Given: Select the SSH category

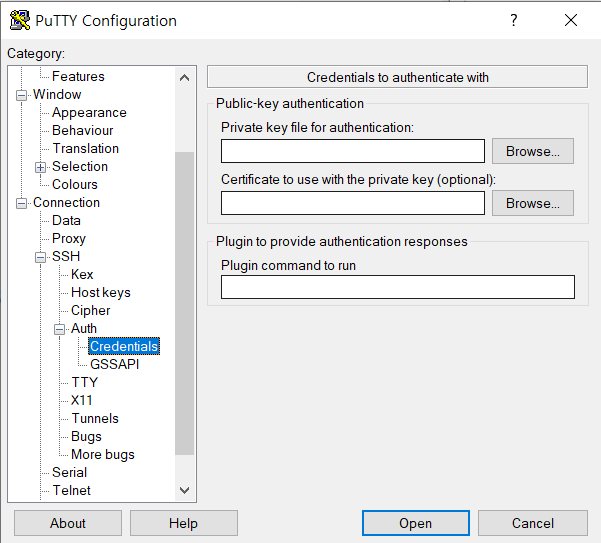Looking at the screenshot, I should (x=66, y=256).
